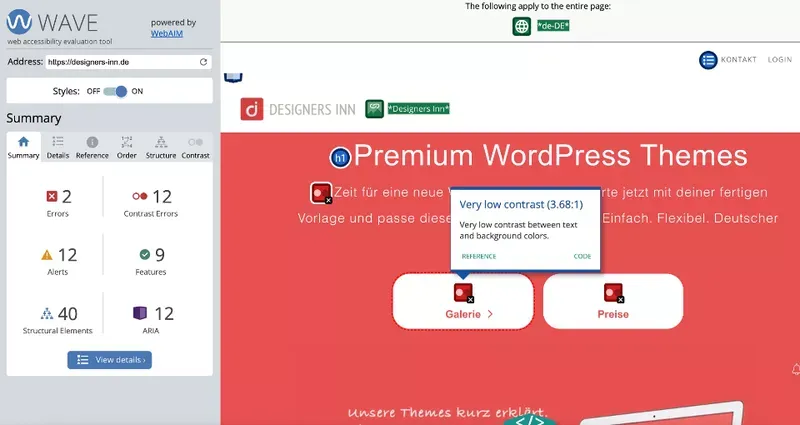Click the CODE link in contrast tooltip
The image size is (800, 425).
582,256
